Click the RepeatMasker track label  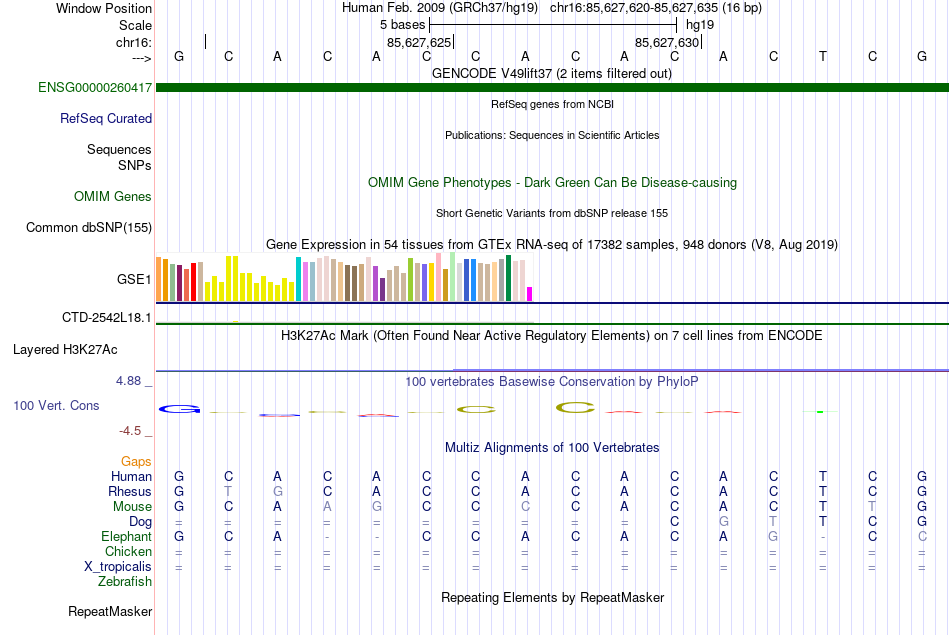pos(110,611)
